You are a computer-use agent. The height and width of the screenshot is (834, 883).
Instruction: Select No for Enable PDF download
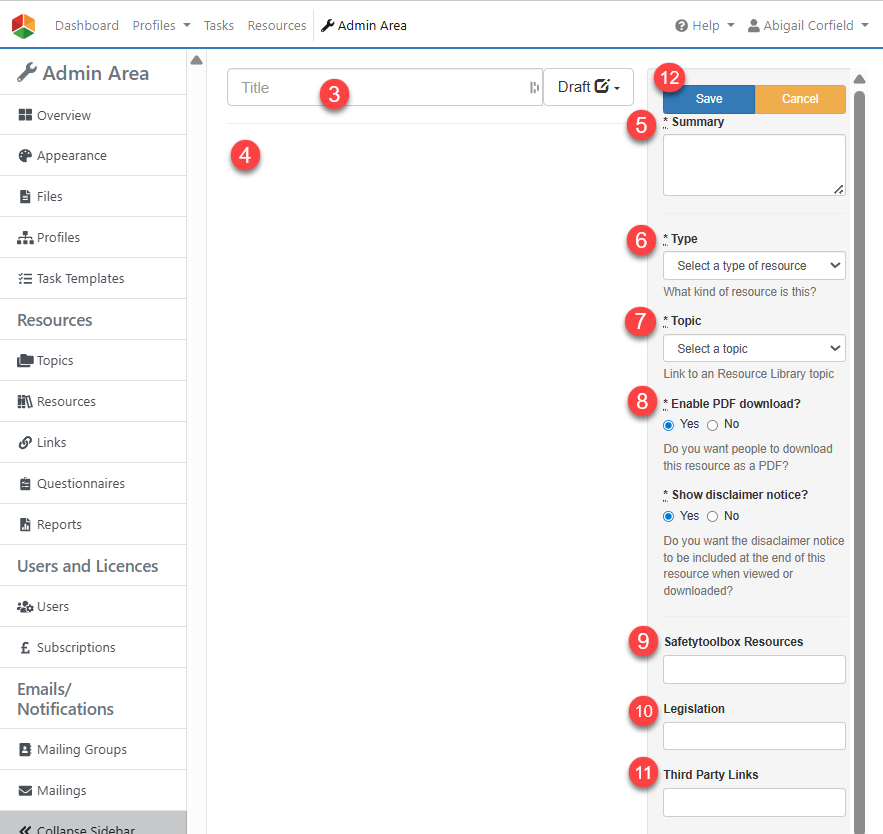712,425
